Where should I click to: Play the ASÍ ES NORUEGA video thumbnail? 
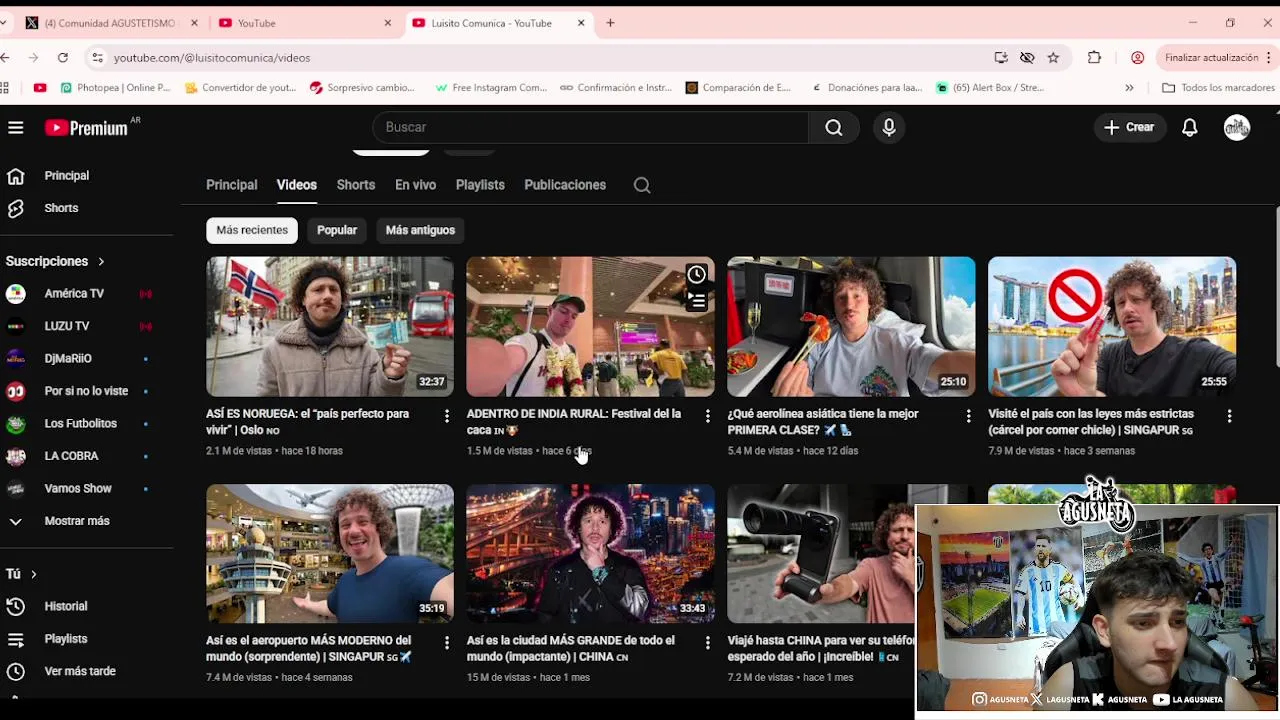pyautogui.click(x=330, y=327)
